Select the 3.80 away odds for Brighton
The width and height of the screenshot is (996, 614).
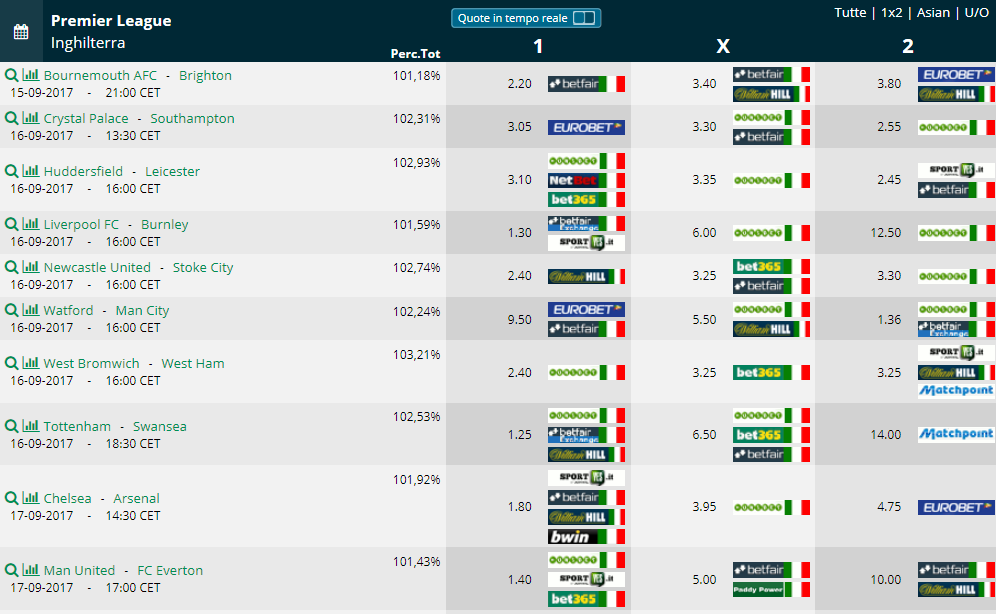(x=889, y=84)
